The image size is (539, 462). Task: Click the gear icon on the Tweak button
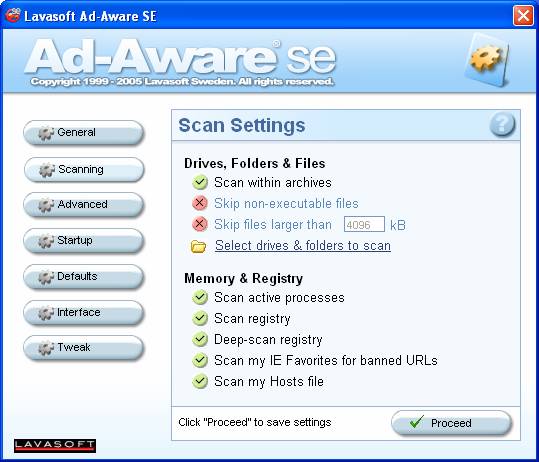coord(46,348)
